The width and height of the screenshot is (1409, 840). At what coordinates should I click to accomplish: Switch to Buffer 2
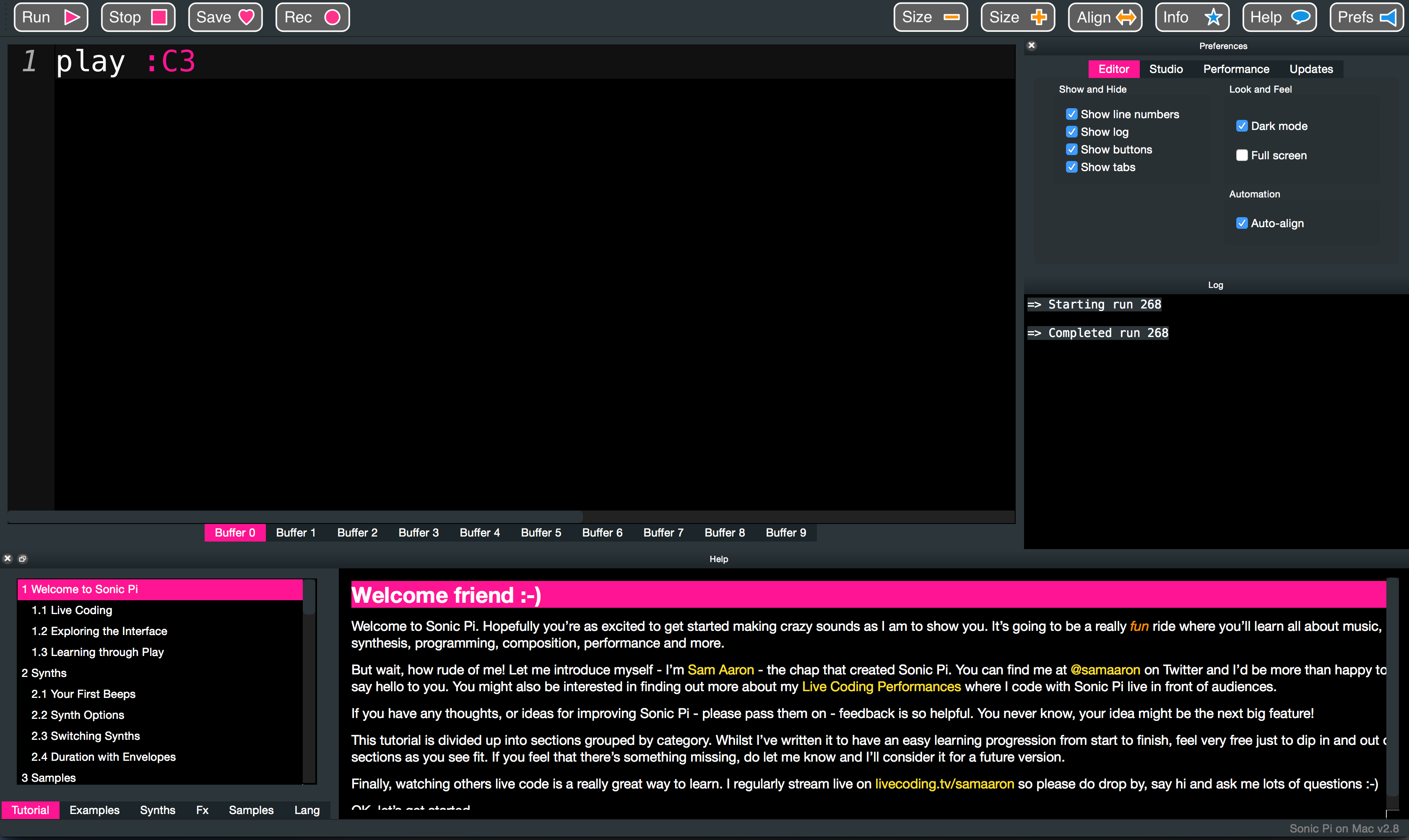(x=357, y=533)
